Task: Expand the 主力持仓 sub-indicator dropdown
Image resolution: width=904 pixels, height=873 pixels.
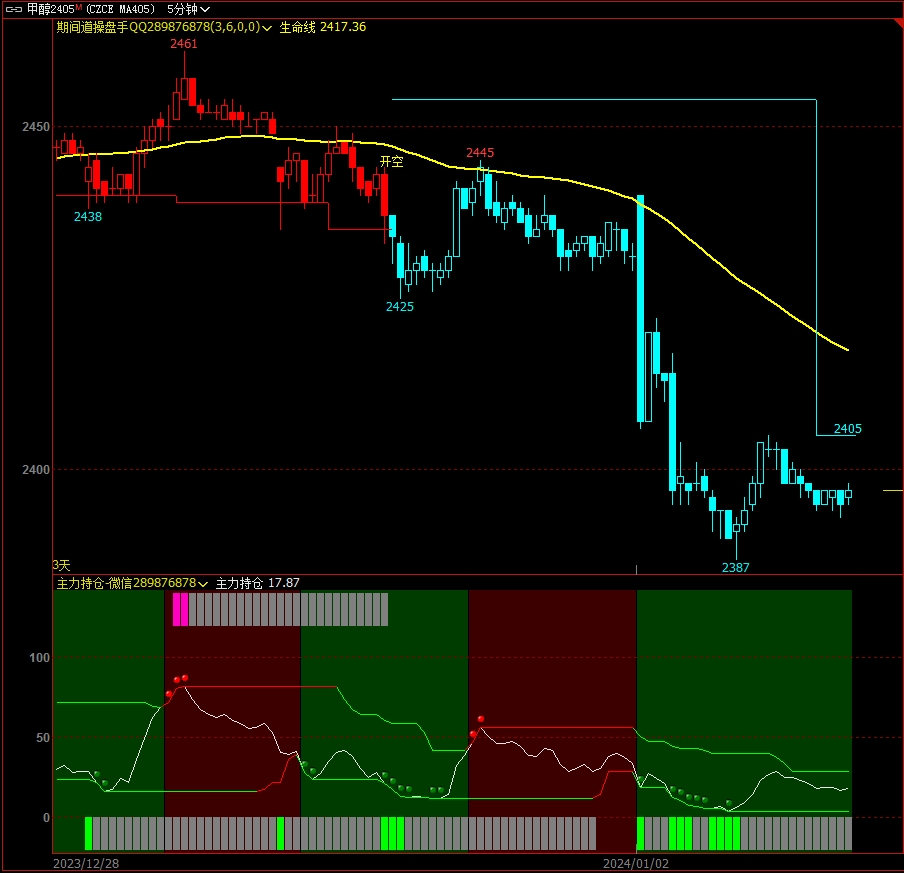Action: (204, 584)
